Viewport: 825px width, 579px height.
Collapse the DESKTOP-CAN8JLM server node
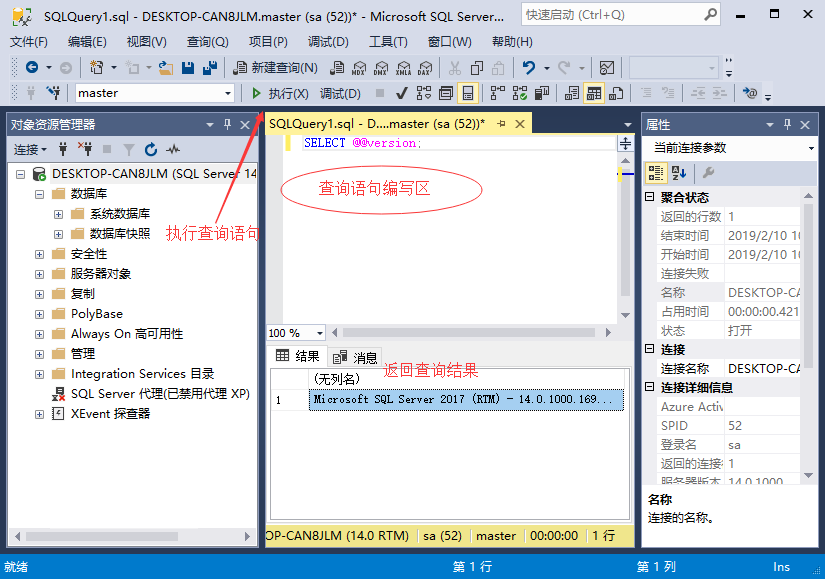pyautogui.click(x=21, y=174)
